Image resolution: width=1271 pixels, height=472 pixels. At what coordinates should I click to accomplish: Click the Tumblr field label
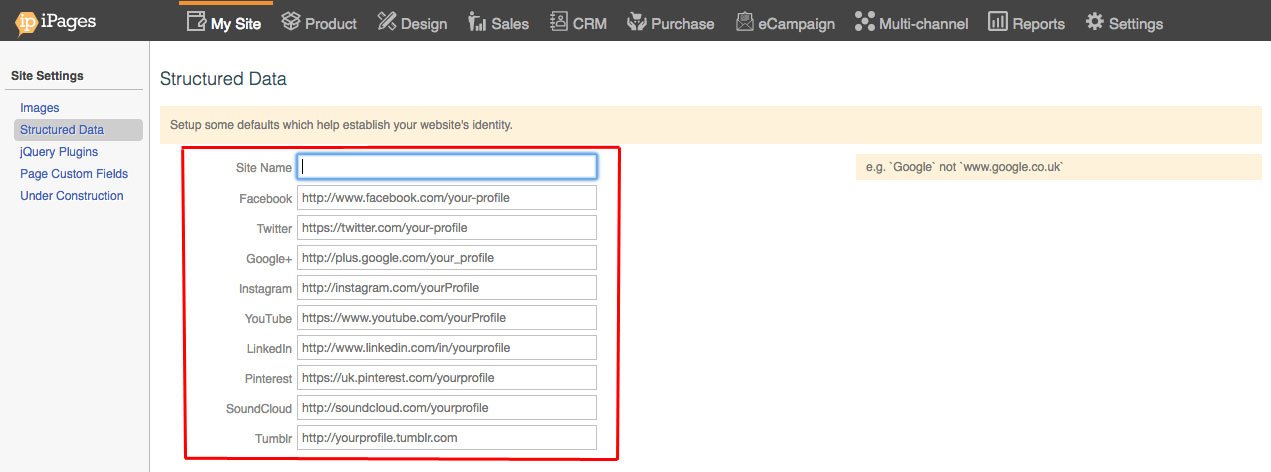pyautogui.click(x=273, y=439)
